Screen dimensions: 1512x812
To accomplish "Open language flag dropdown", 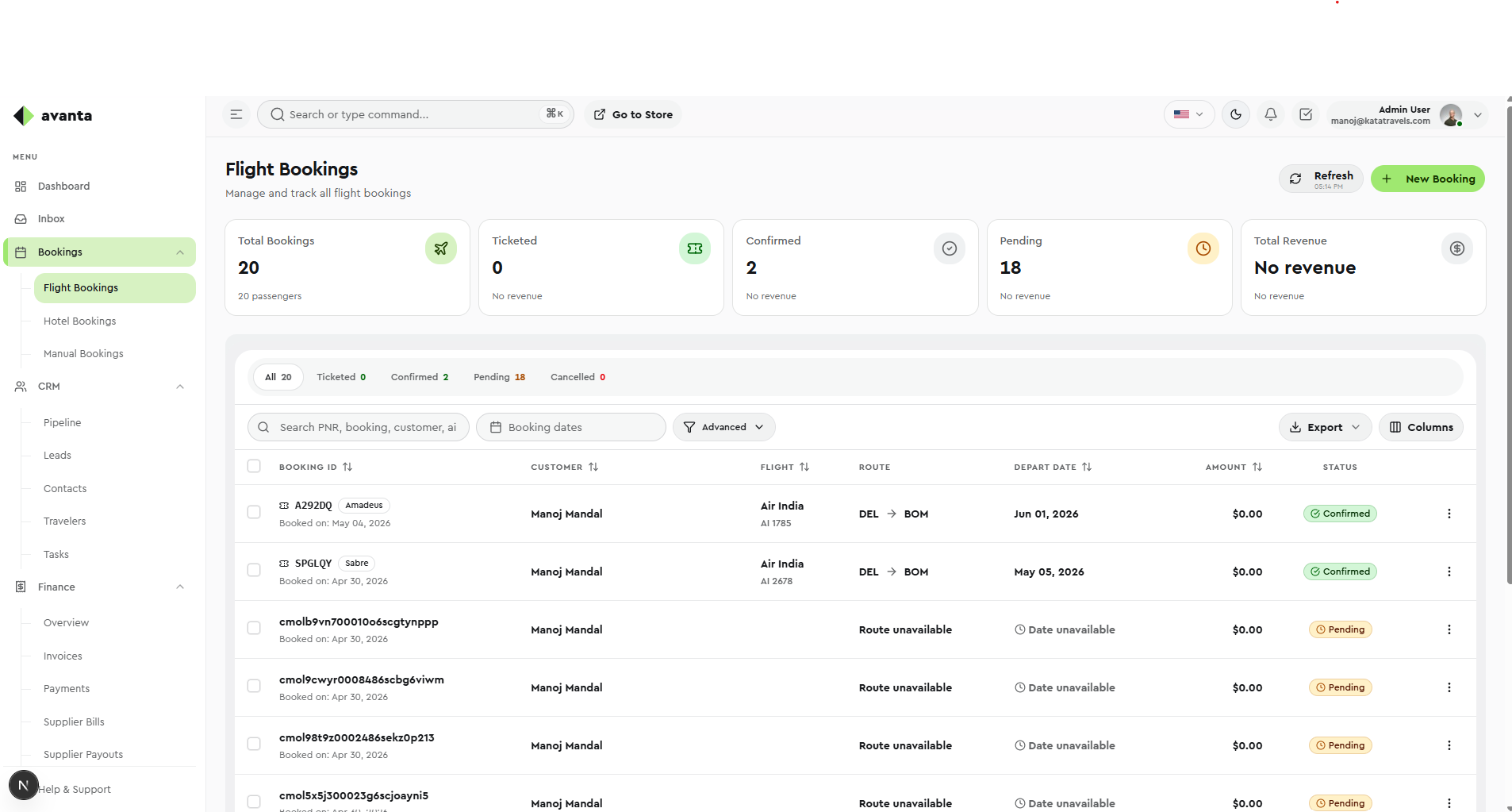I will 1188,114.
